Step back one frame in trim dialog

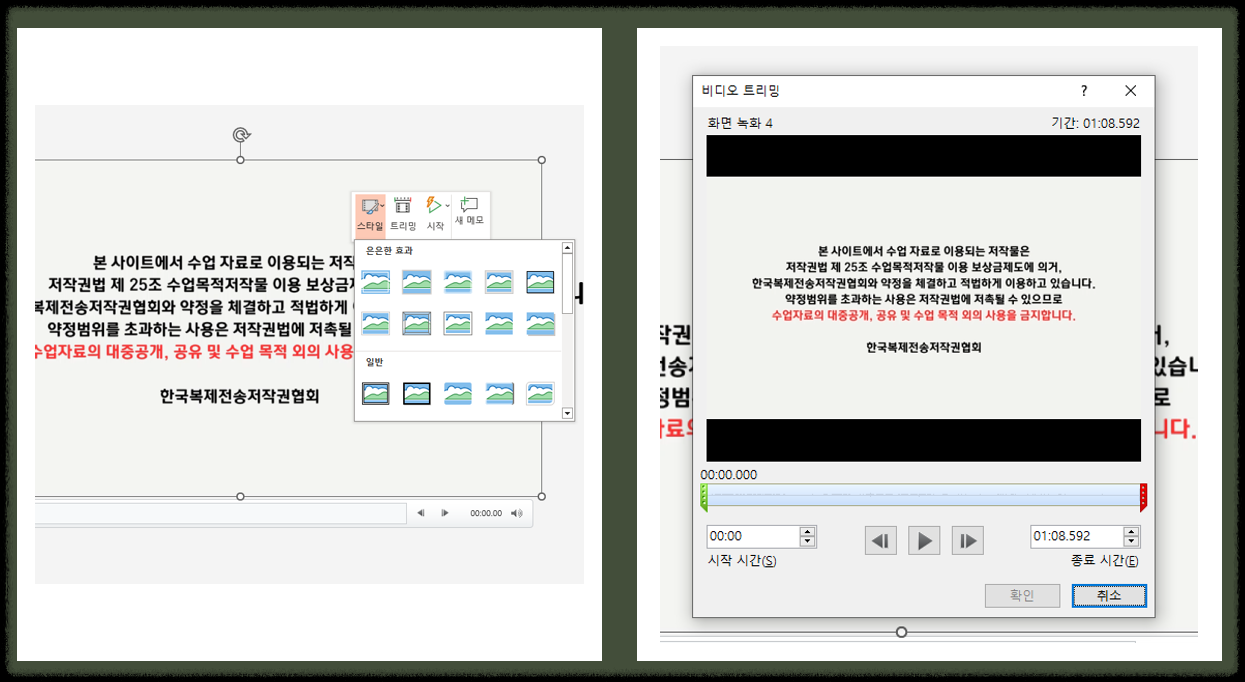click(x=880, y=540)
